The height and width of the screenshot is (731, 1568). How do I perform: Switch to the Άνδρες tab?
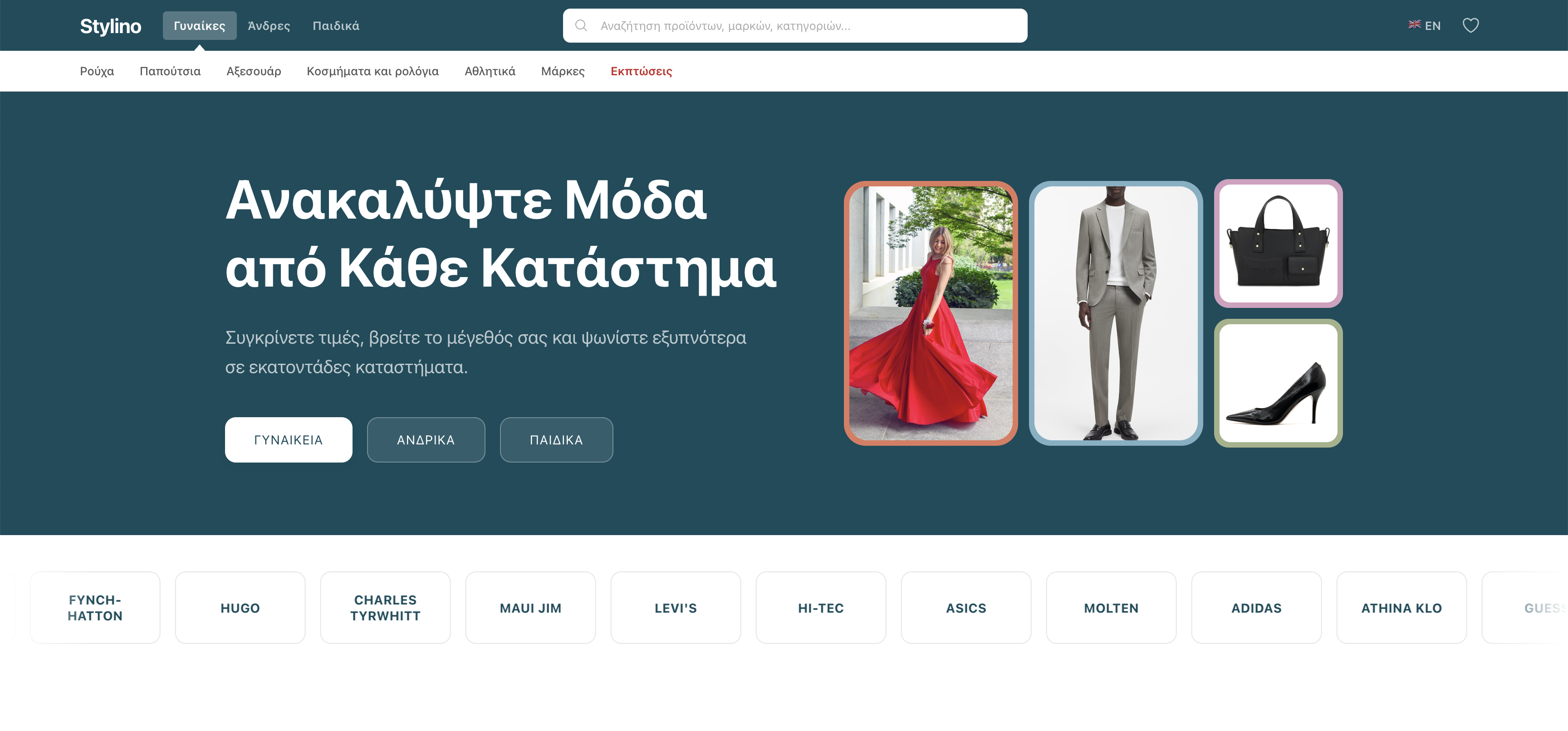click(268, 25)
